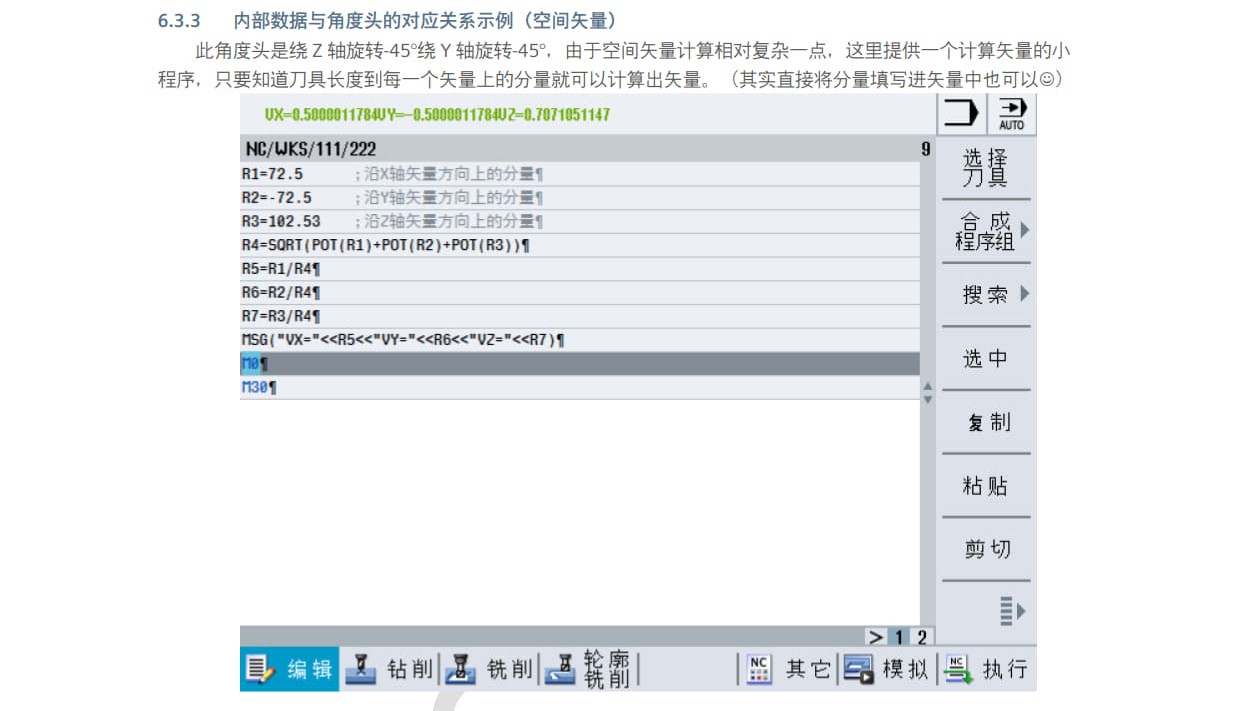Select the line R3=102.53
Viewport: 1239px width, 711px height.
(x=579, y=222)
